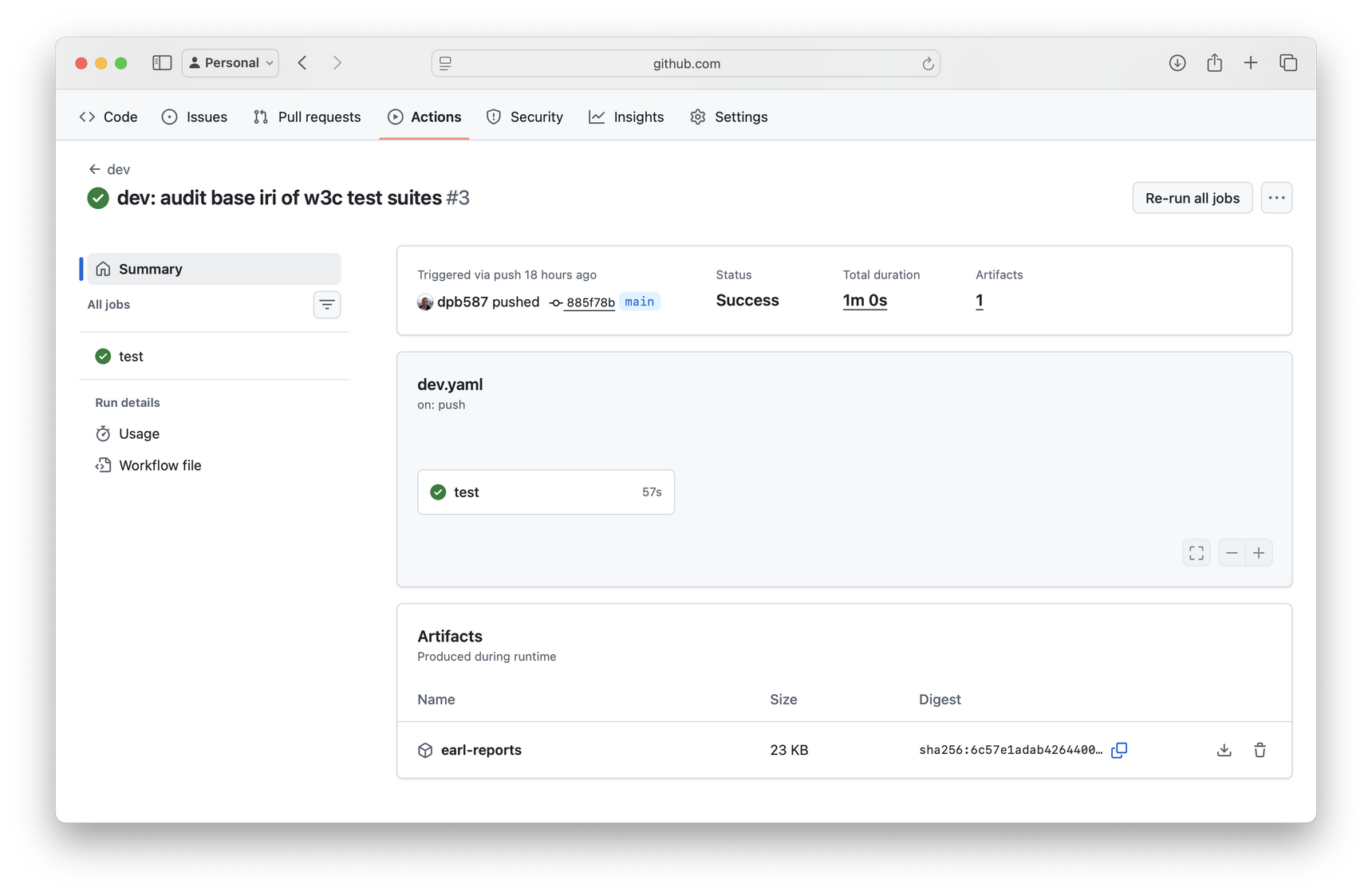Delete the earl-reports artifact

click(1260, 750)
